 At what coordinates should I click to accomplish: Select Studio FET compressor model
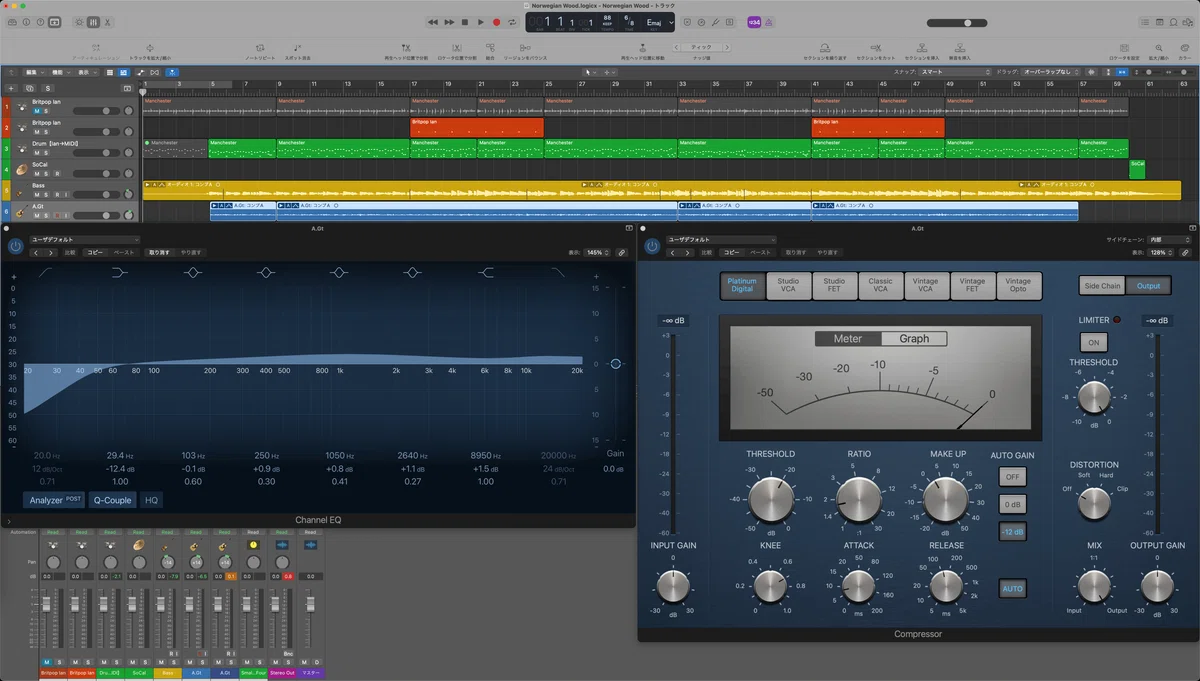pyautogui.click(x=834, y=286)
